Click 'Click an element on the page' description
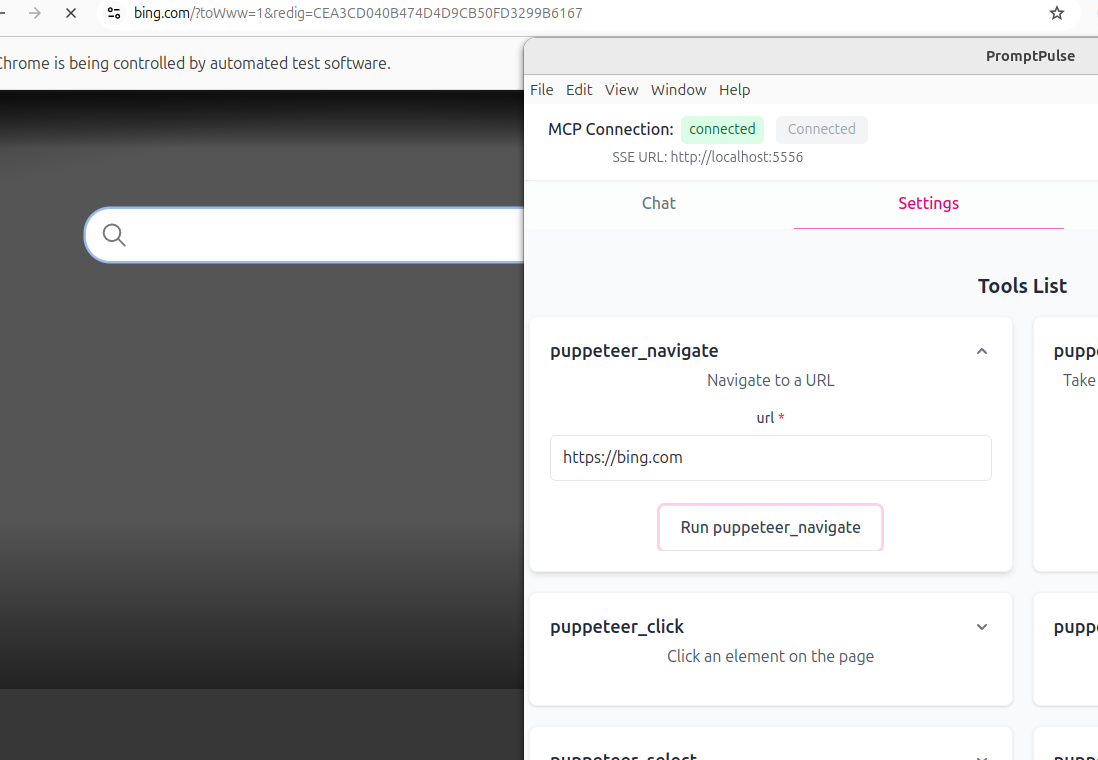Screen dimensions: 1098x760 [770, 656]
